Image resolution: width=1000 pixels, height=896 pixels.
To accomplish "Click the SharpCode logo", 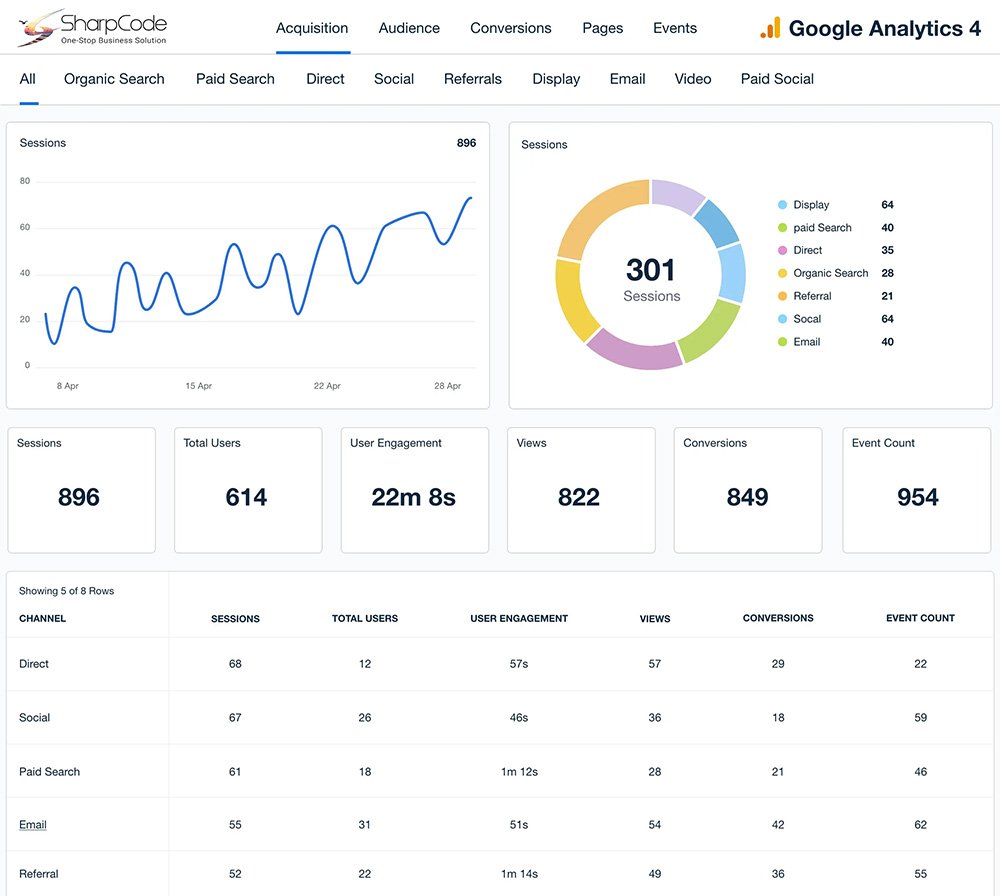I will [92, 28].
